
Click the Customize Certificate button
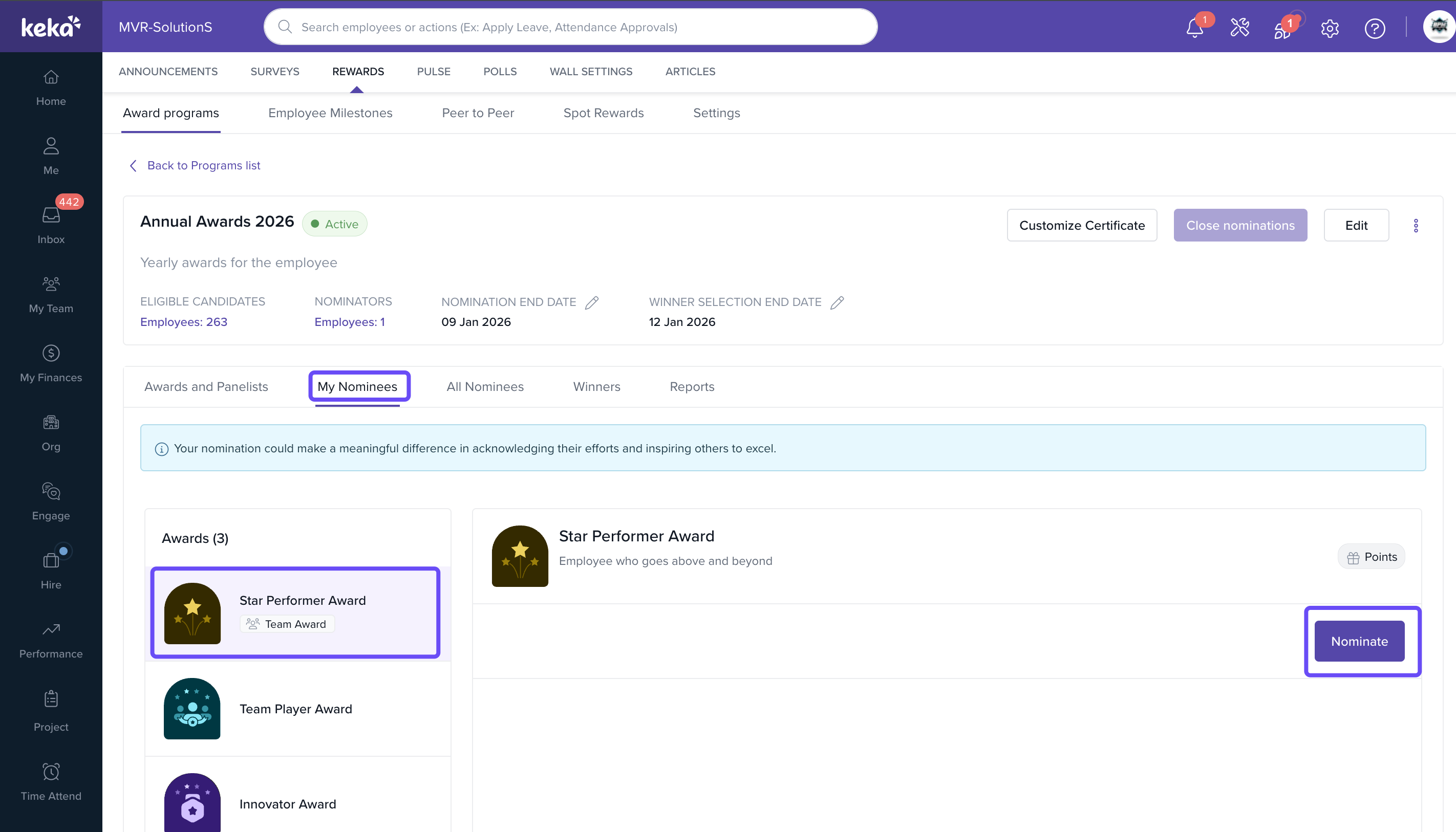tap(1082, 225)
